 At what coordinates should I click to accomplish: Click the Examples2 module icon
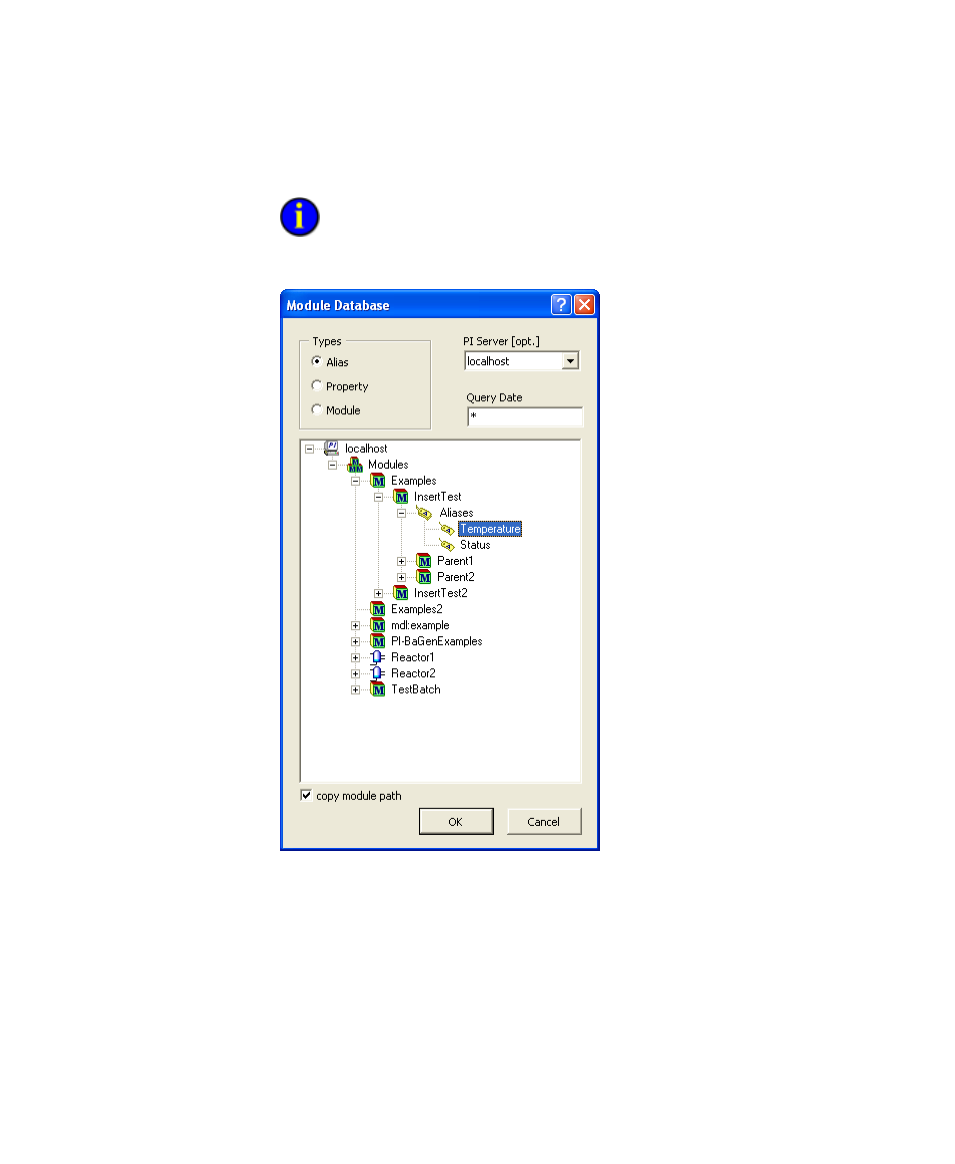(378, 609)
